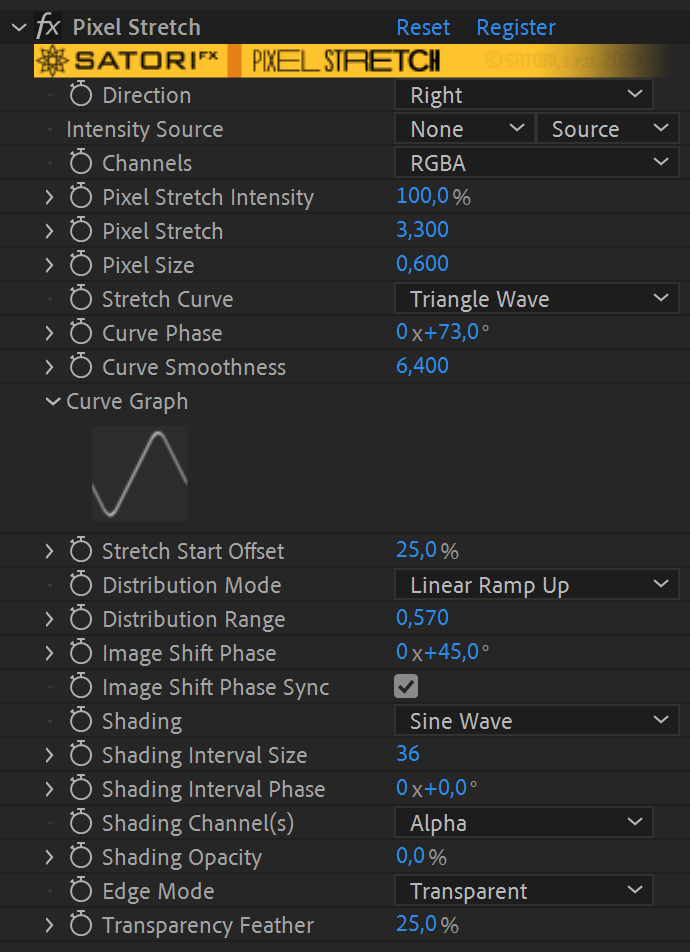The image size is (690, 952).
Task: Expand the Shading Opacity property
Action: coord(48,856)
